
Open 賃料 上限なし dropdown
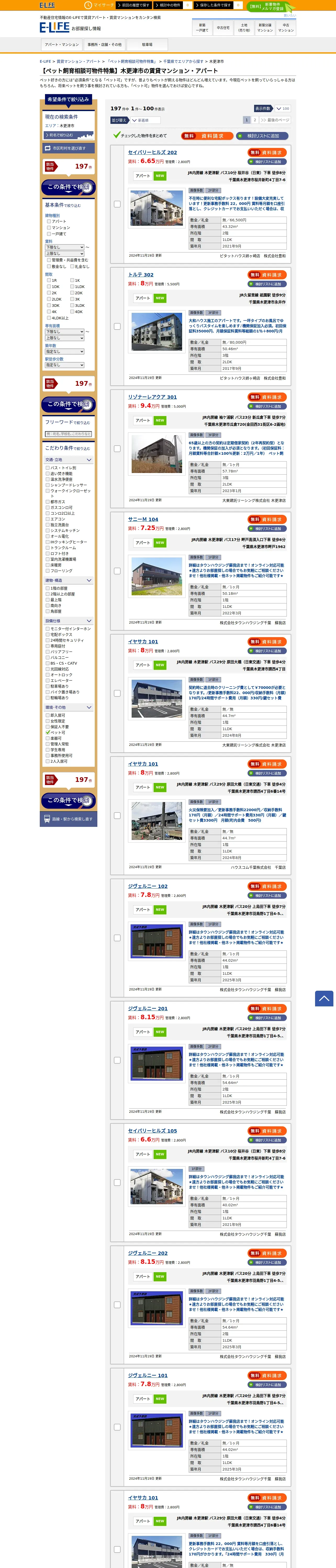pos(65,253)
